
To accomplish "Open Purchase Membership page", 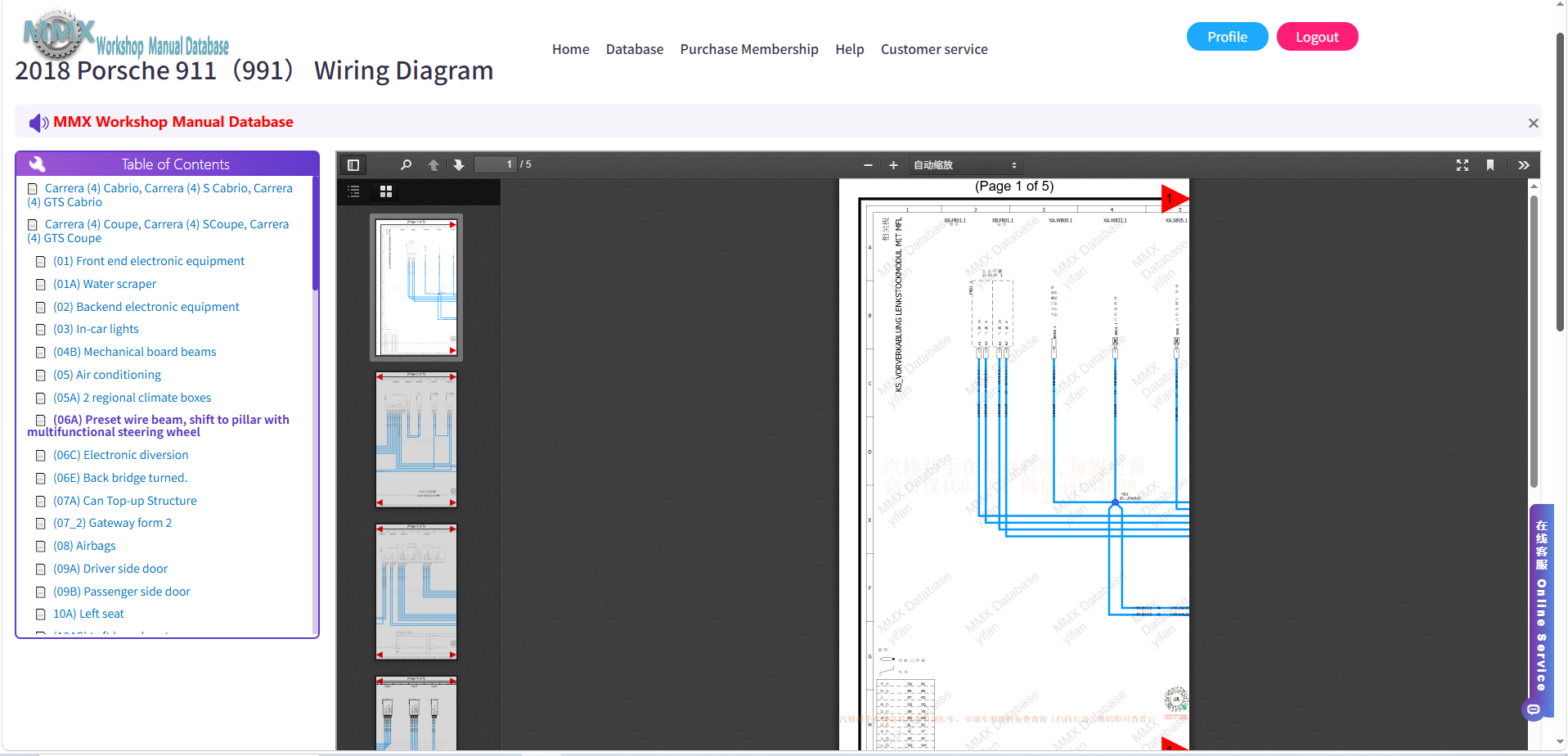I will pyautogui.click(x=749, y=49).
